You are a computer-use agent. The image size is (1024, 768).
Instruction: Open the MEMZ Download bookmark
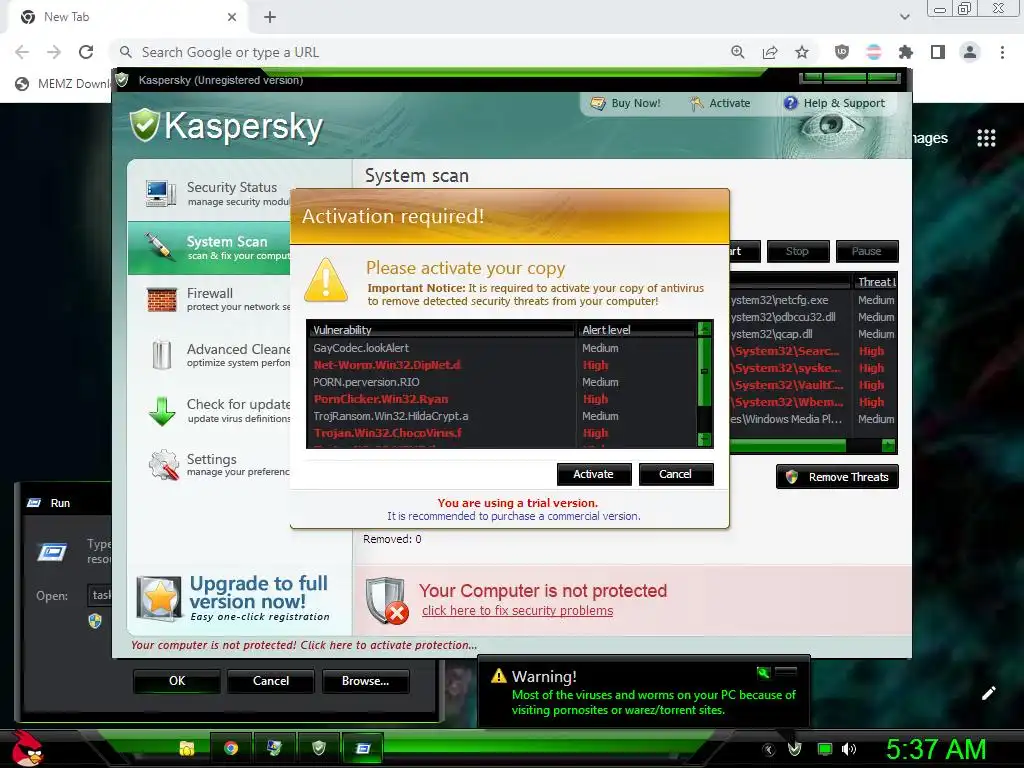pos(63,84)
